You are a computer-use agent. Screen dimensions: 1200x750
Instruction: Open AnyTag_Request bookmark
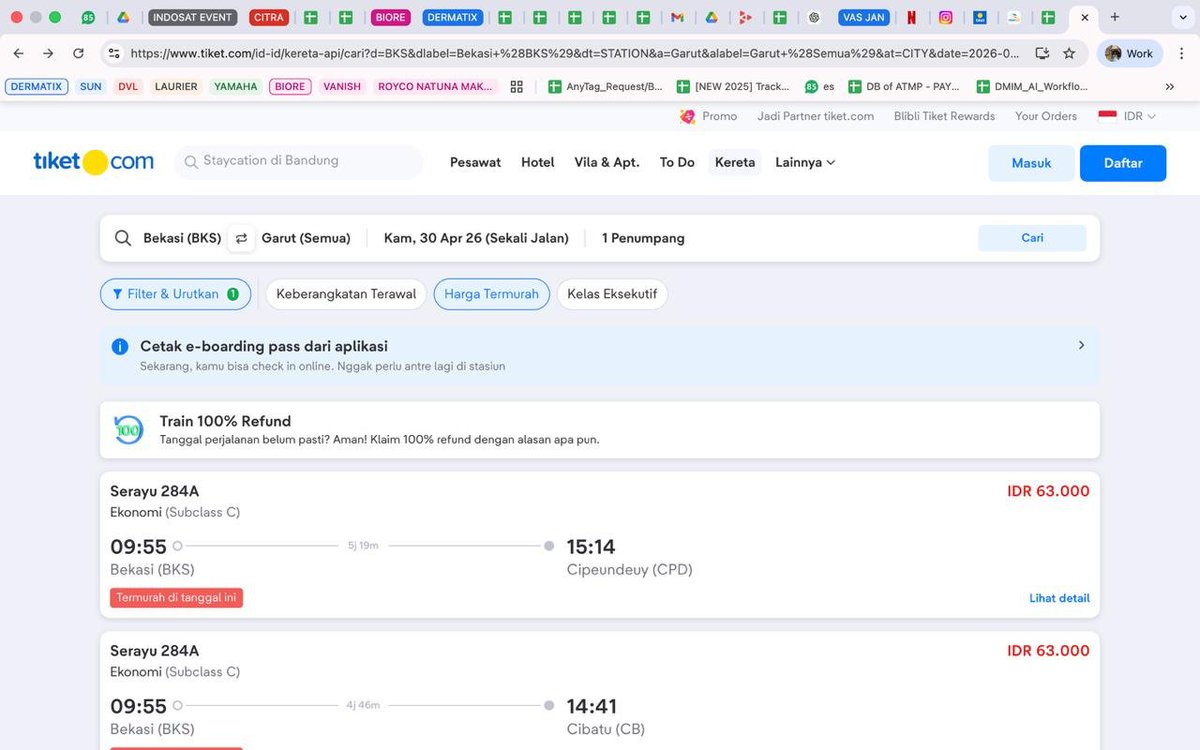coord(605,87)
